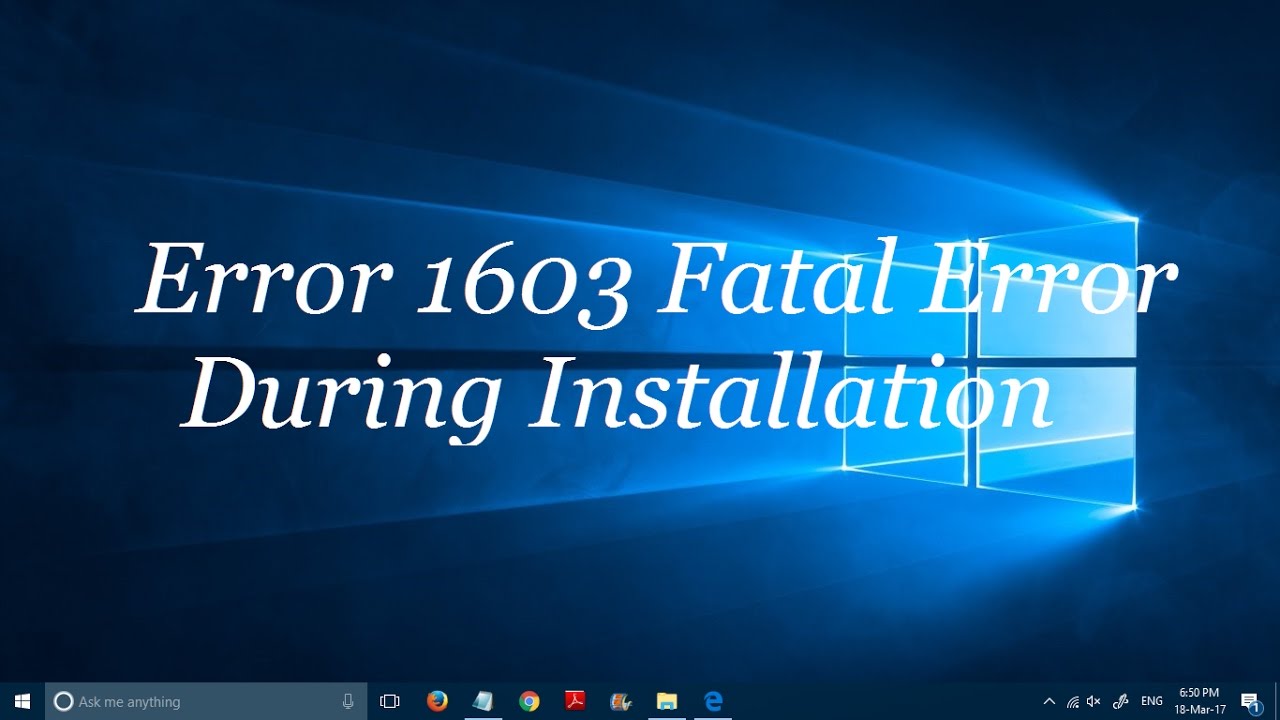Image resolution: width=1280 pixels, height=720 pixels.
Task: Show hidden system tray icons
Action: 1049,701
